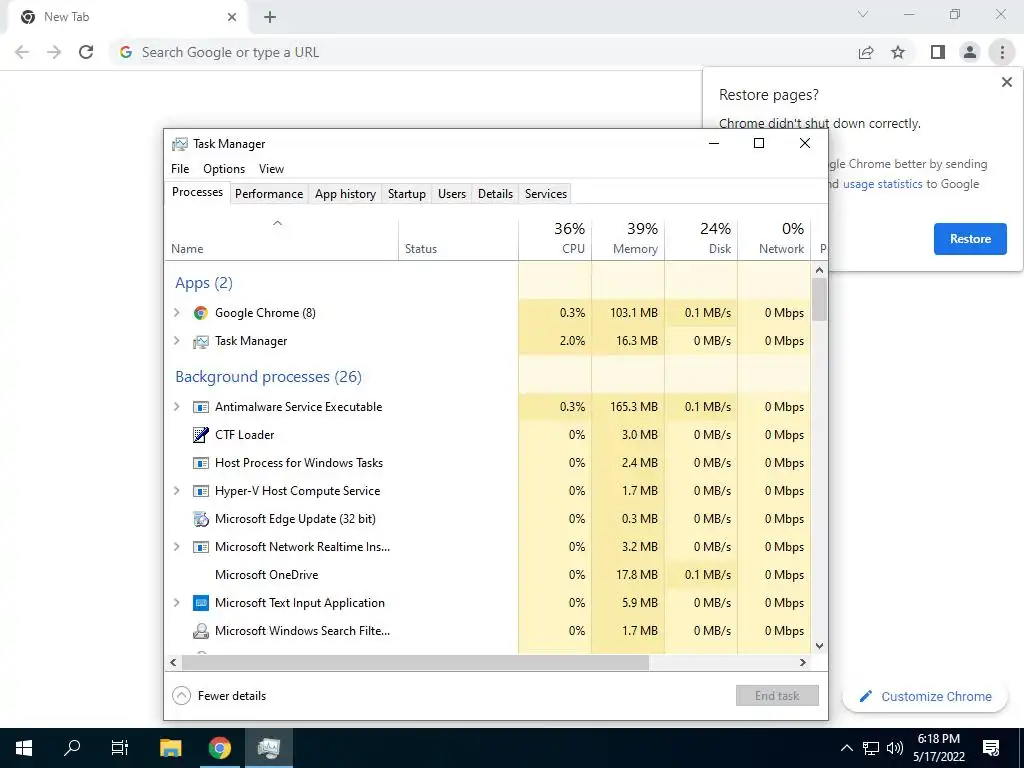Open volume control in system tray
1024x768 pixels.
click(895, 748)
